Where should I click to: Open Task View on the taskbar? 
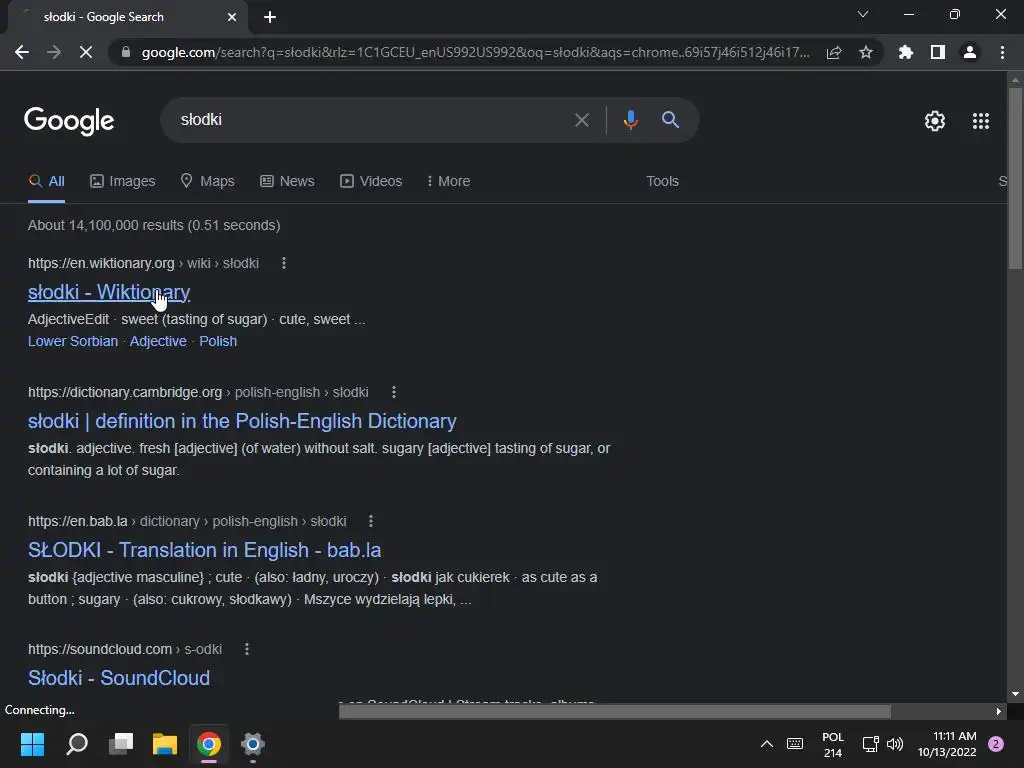tap(121, 744)
